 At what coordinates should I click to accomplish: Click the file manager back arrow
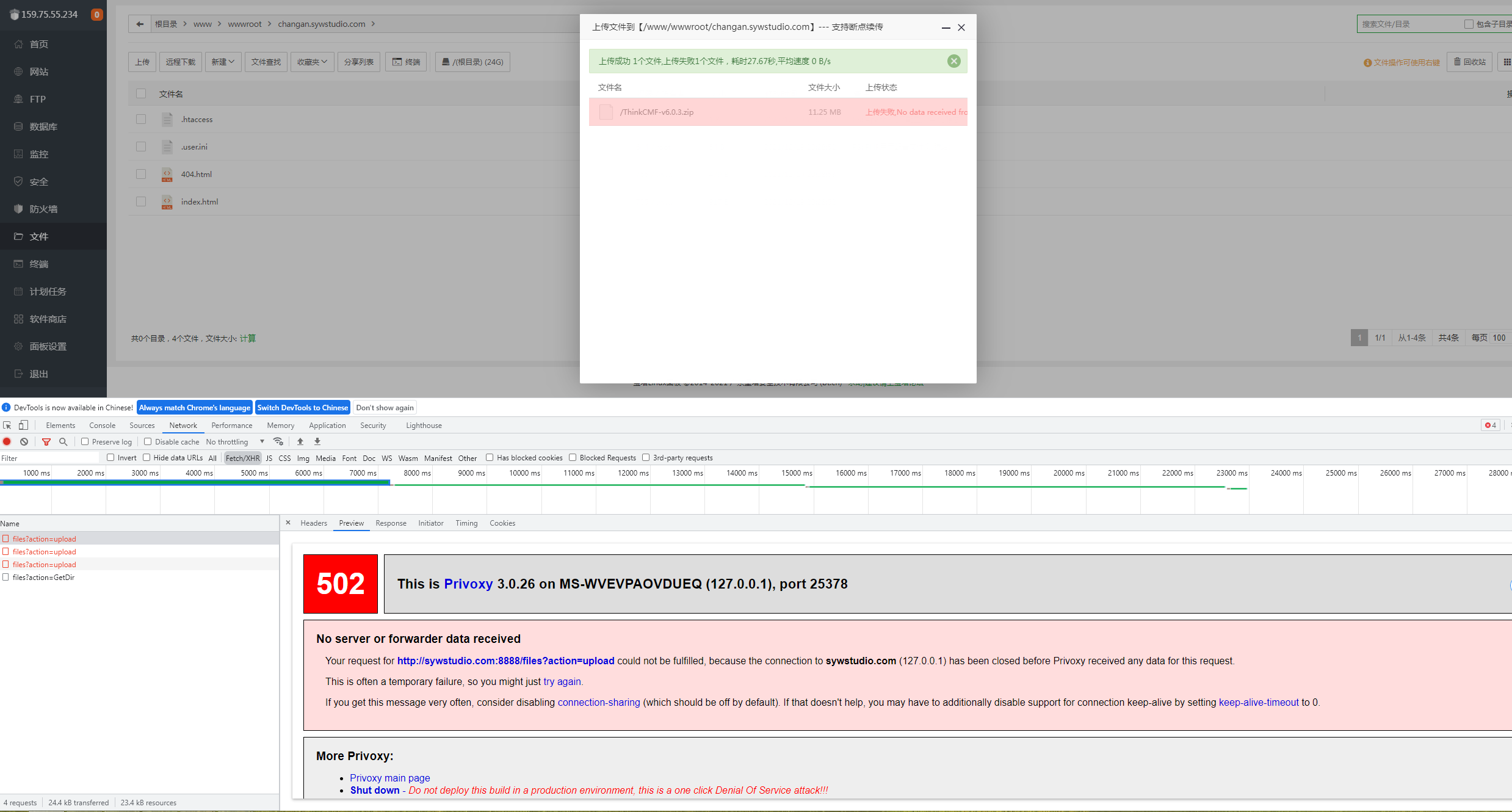click(x=140, y=24)
